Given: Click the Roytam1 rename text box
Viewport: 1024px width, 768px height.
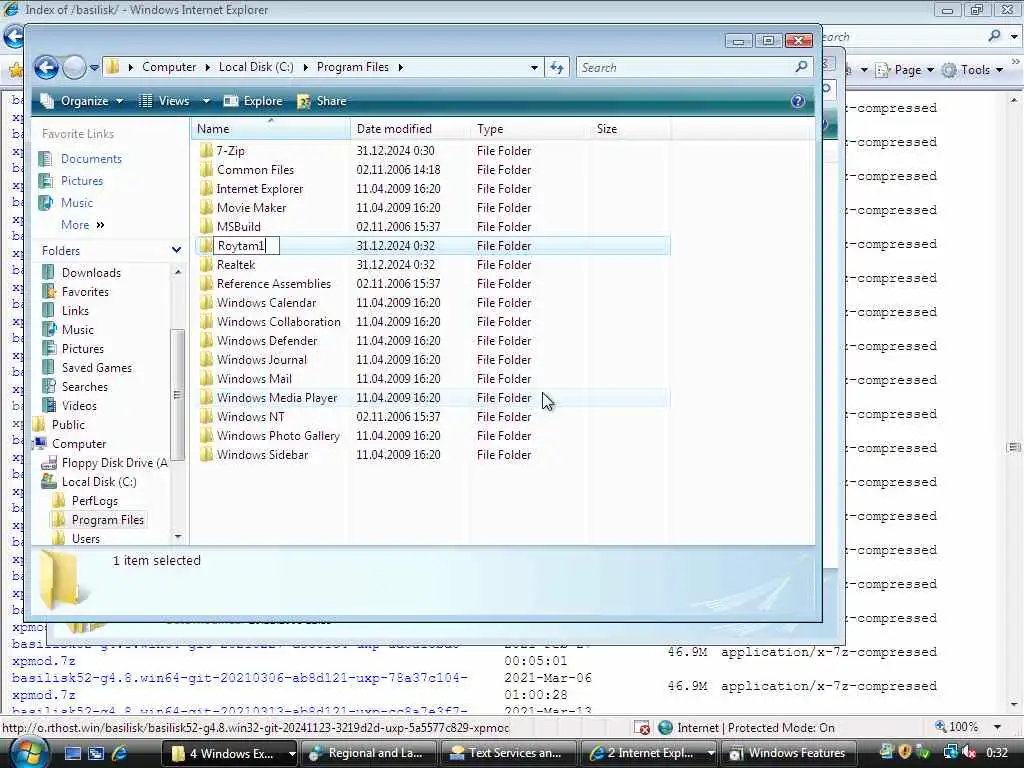Looking at the screenshot, I should click(247, 246).
